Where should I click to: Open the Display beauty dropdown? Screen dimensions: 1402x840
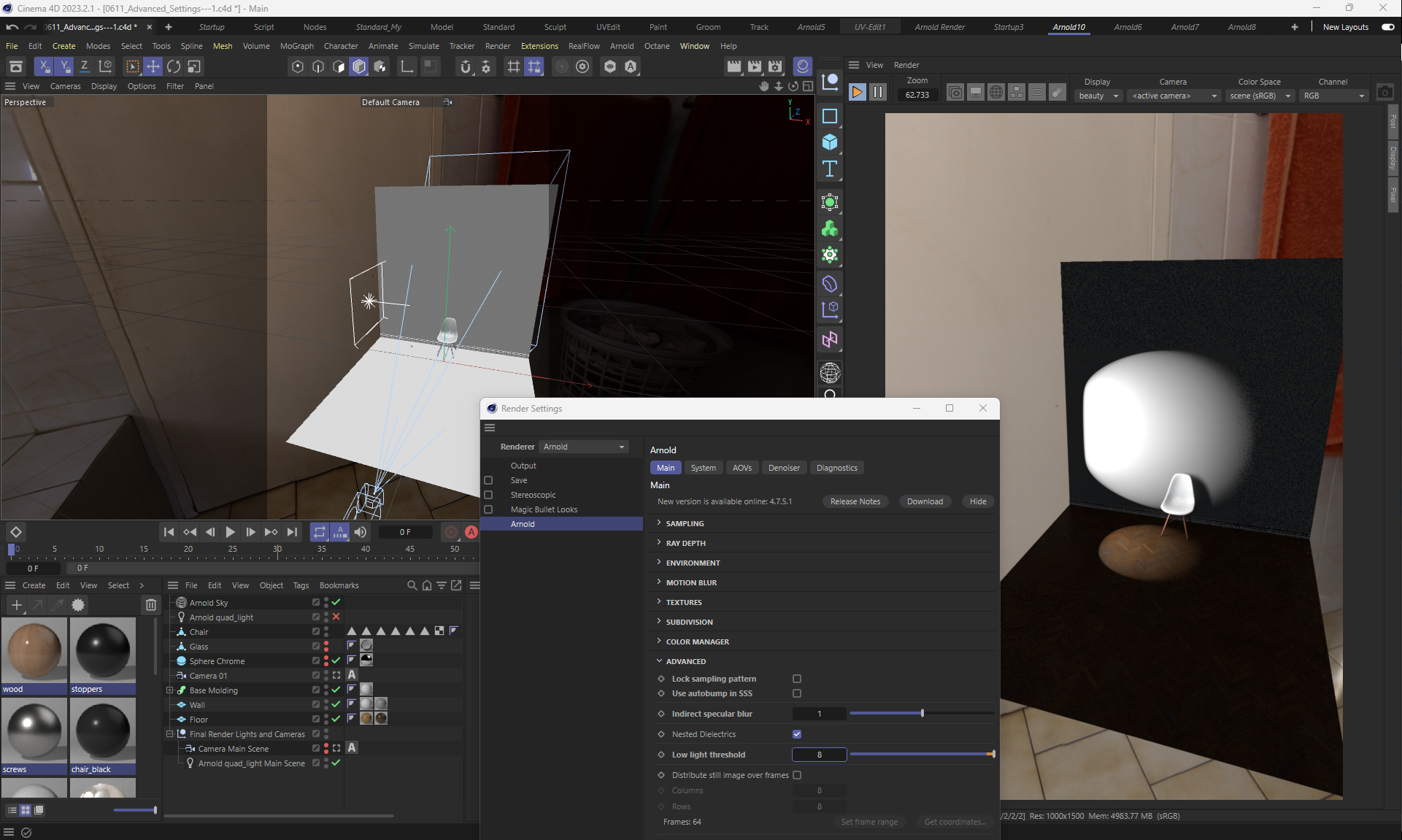1098,96
